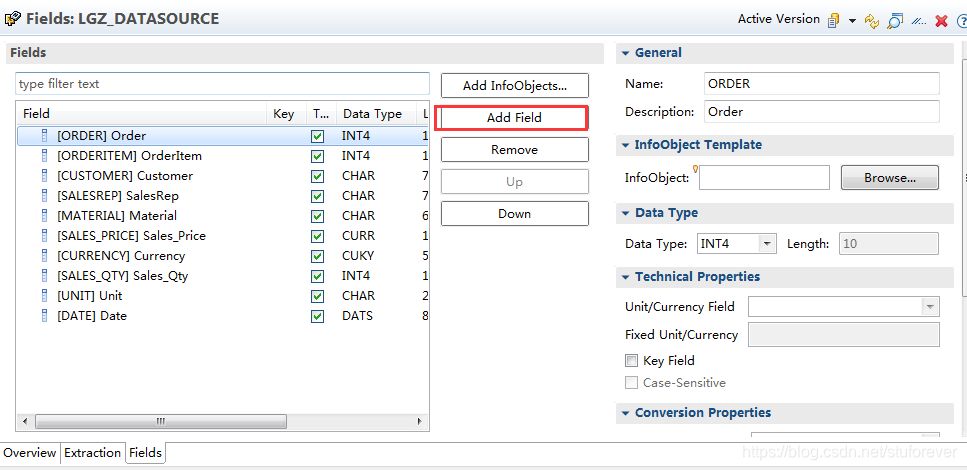Open help with the question mark icon
Viewport: 967px width, 470px height.
961,21
